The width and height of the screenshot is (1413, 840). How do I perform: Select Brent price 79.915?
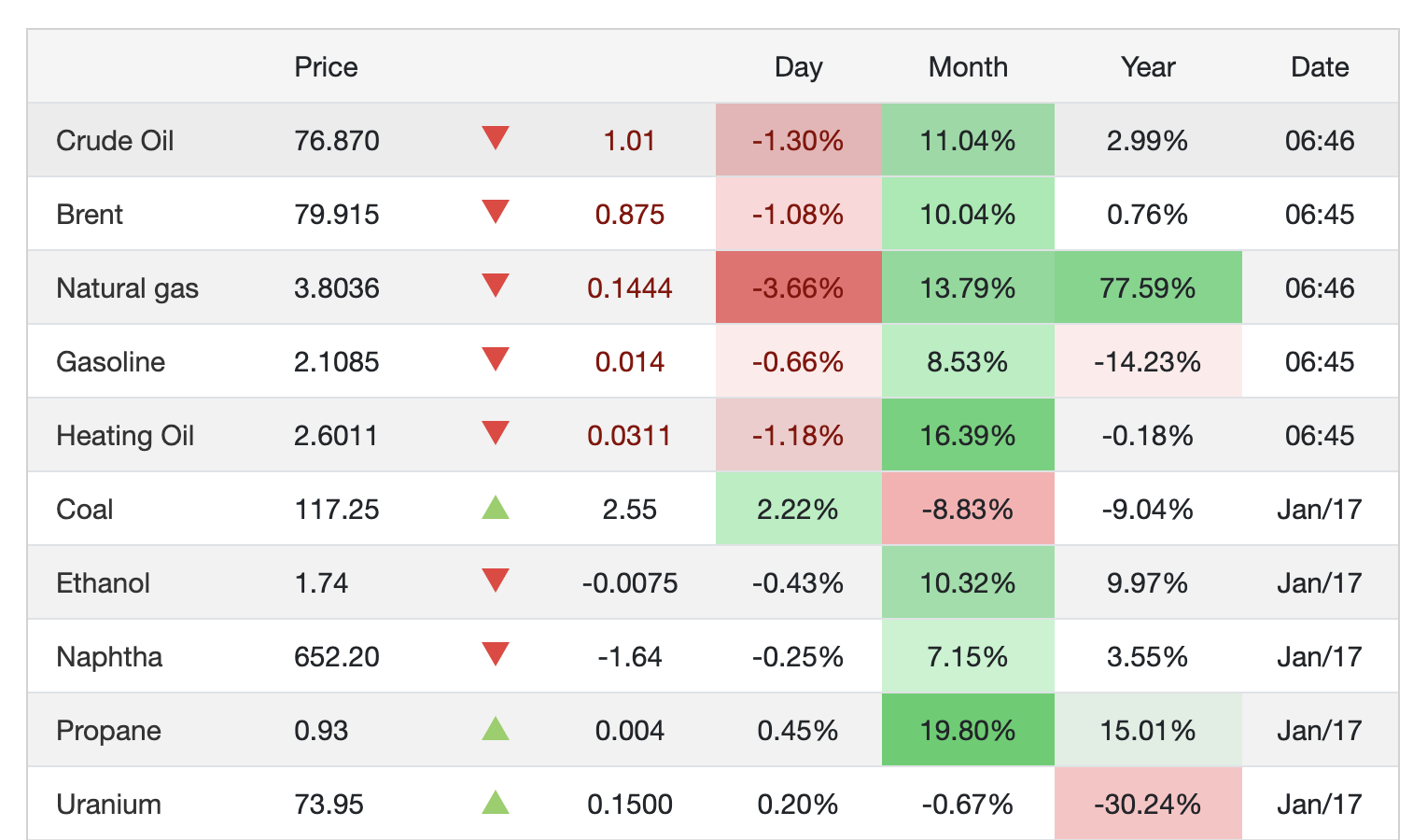pos(337,215)
